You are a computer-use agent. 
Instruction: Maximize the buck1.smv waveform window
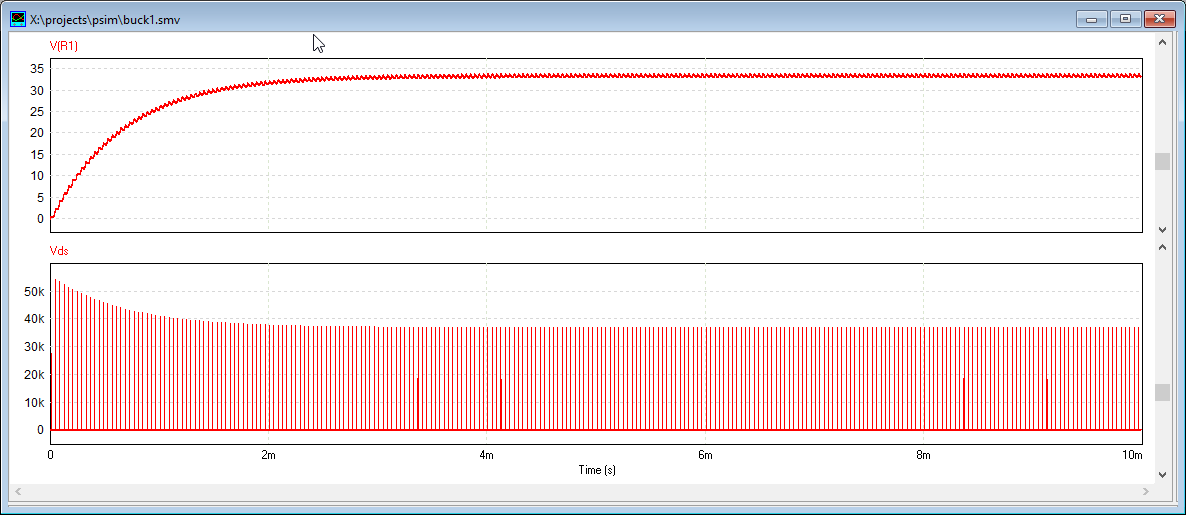click(1125, 19)
